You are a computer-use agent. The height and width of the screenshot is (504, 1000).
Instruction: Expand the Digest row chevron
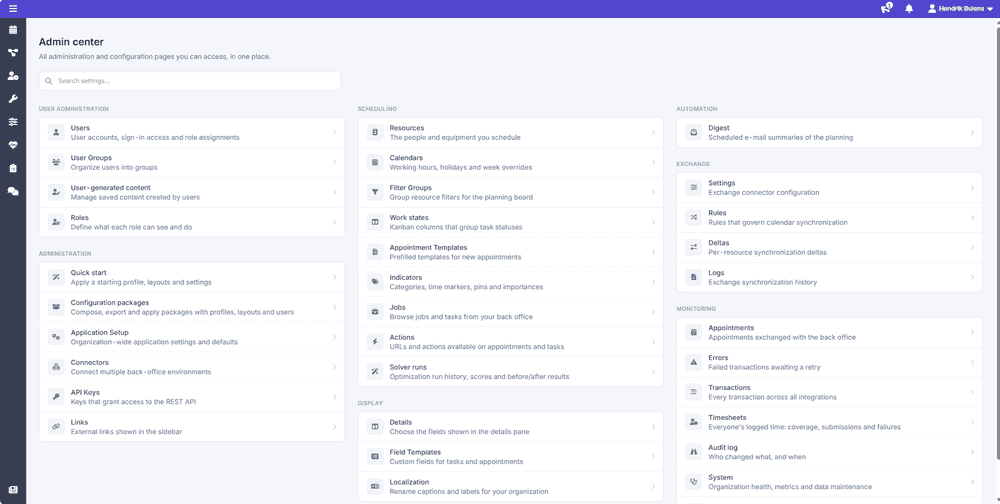(972, 133)
